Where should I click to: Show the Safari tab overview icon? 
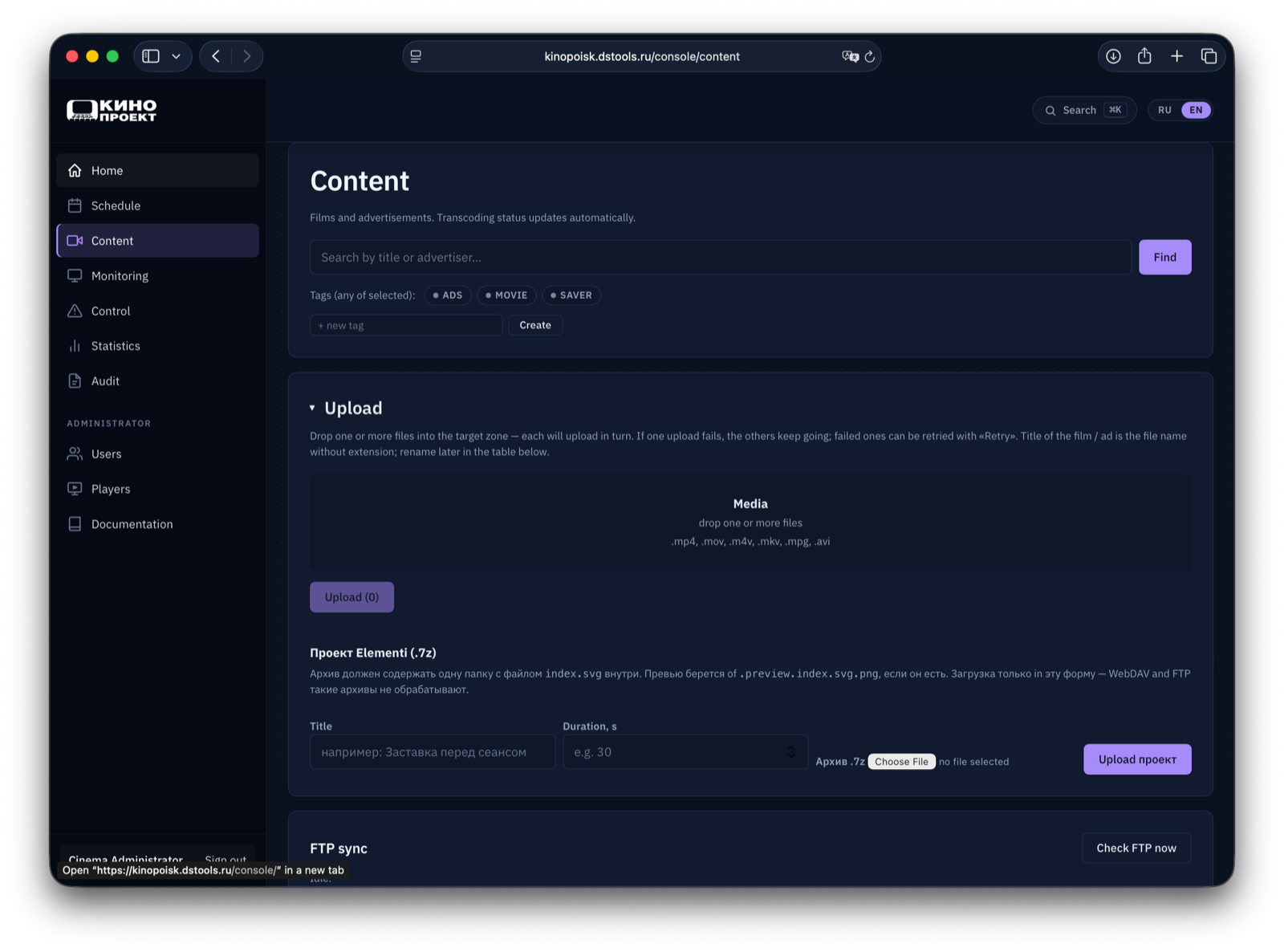pos(1209,56)
